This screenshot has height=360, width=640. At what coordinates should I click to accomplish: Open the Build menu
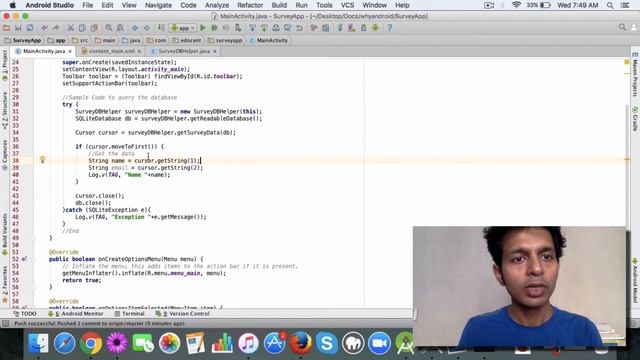click(x=279, y=5)
